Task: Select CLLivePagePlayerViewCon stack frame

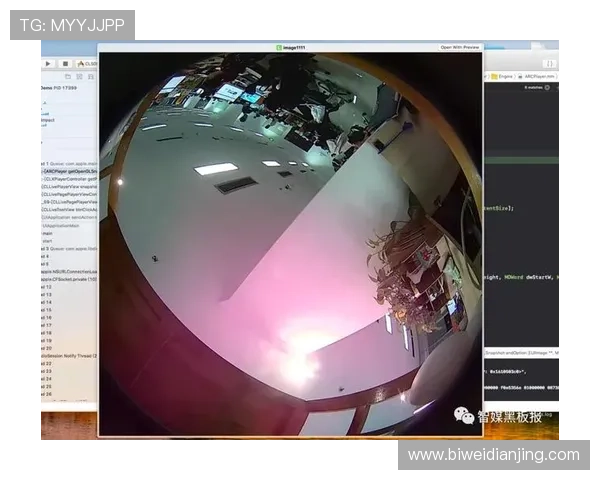Action: point(70,194)
